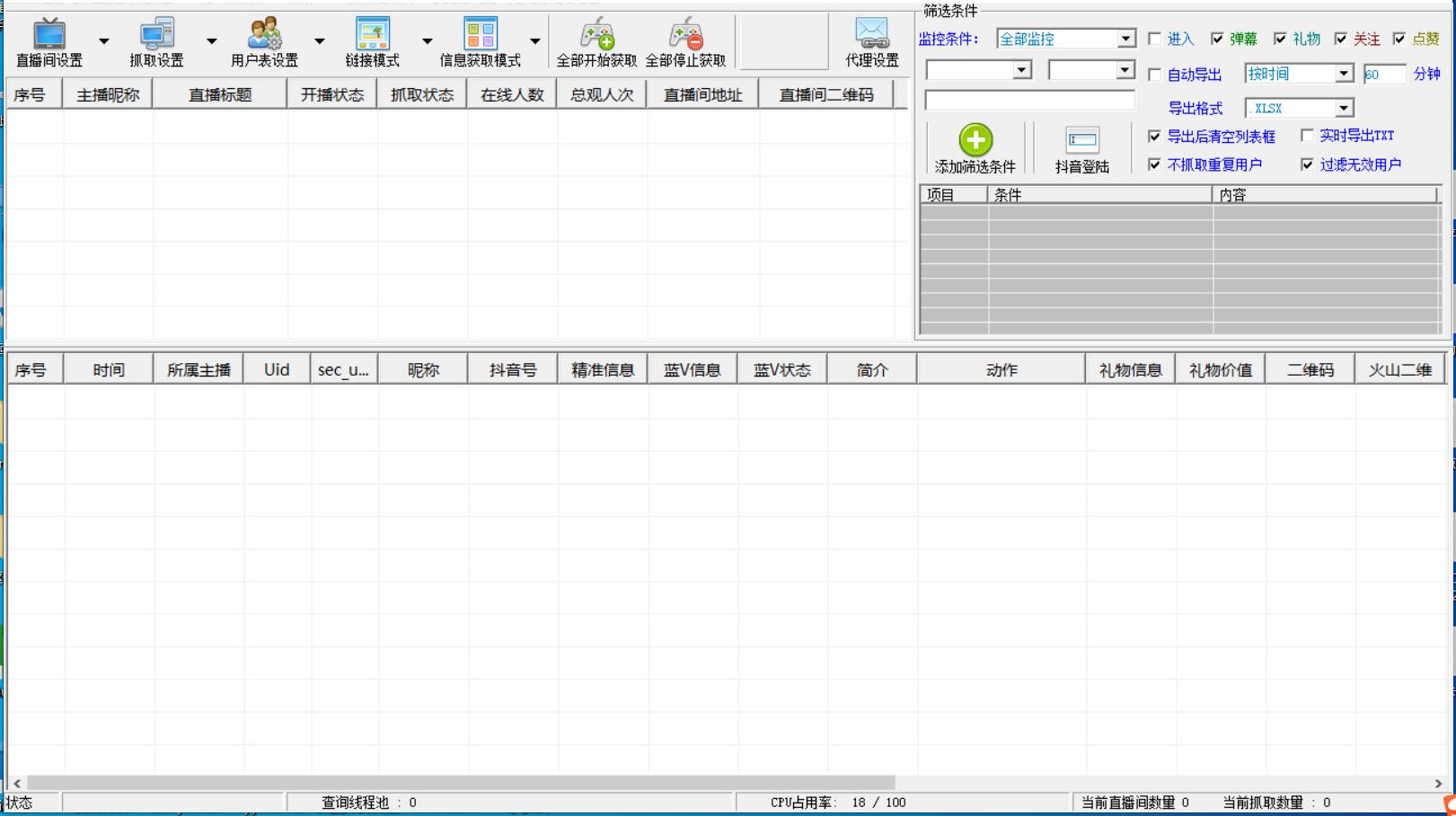Click the 礼物信息 column header
The width and height of the screenshot is (1456, 816).
[x=1131, y=369]
